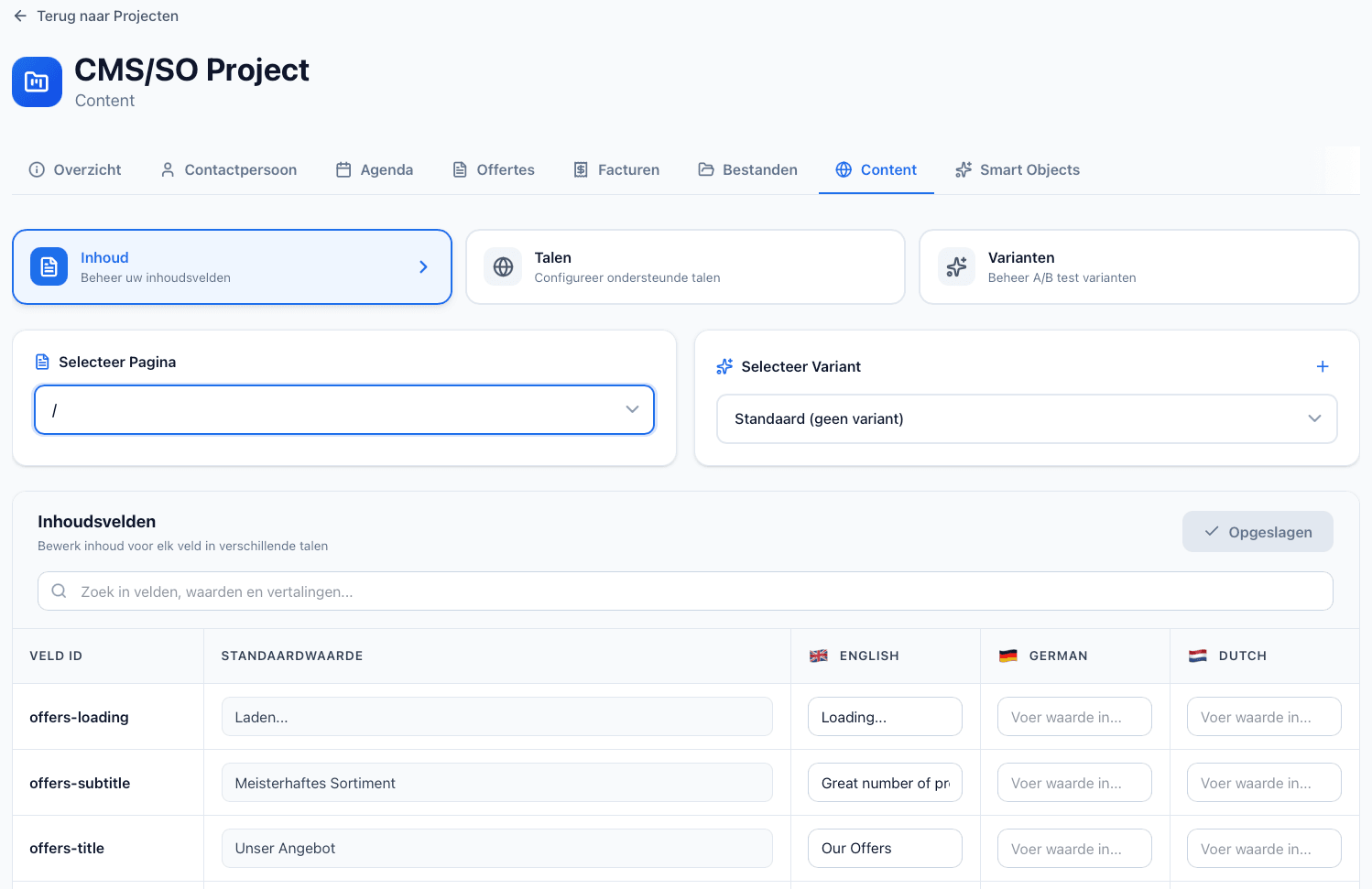1372x889 pixels.
Task: Click the Selecteer Pagina document icon
Action: (x=42, y=362)
